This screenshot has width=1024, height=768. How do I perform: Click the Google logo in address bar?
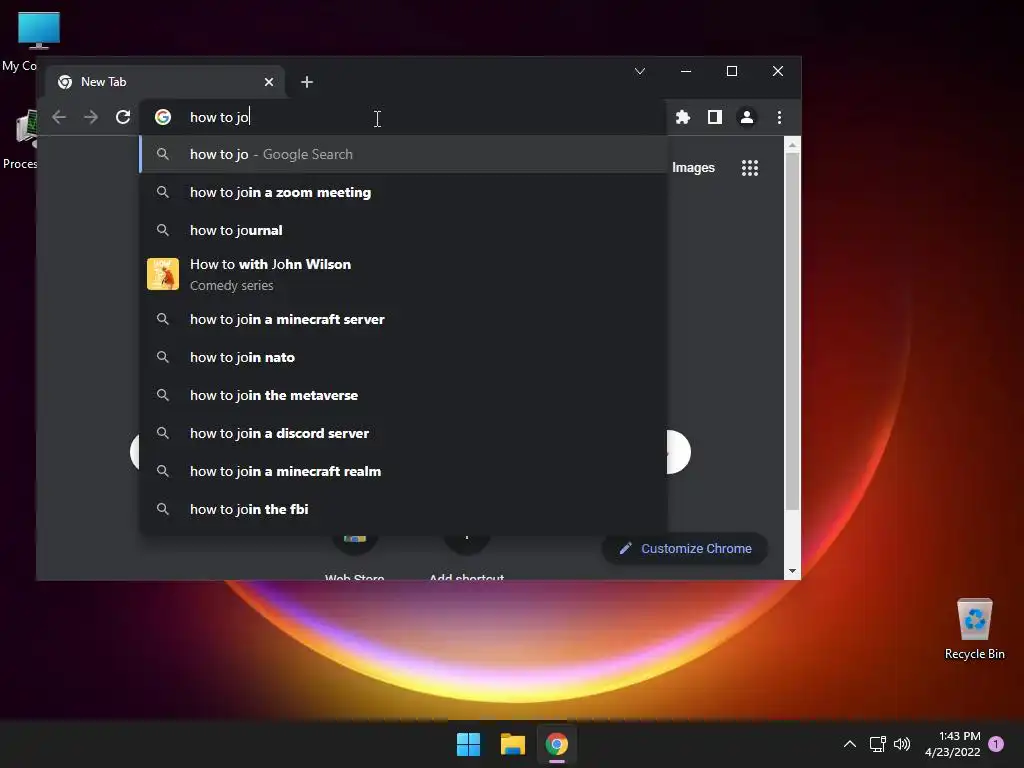163,117
